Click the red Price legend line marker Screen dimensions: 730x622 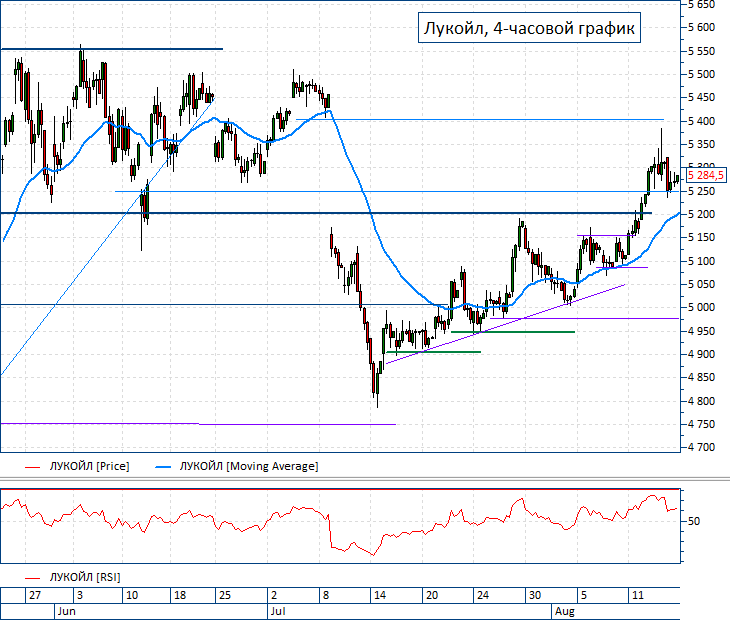[33, 467]
